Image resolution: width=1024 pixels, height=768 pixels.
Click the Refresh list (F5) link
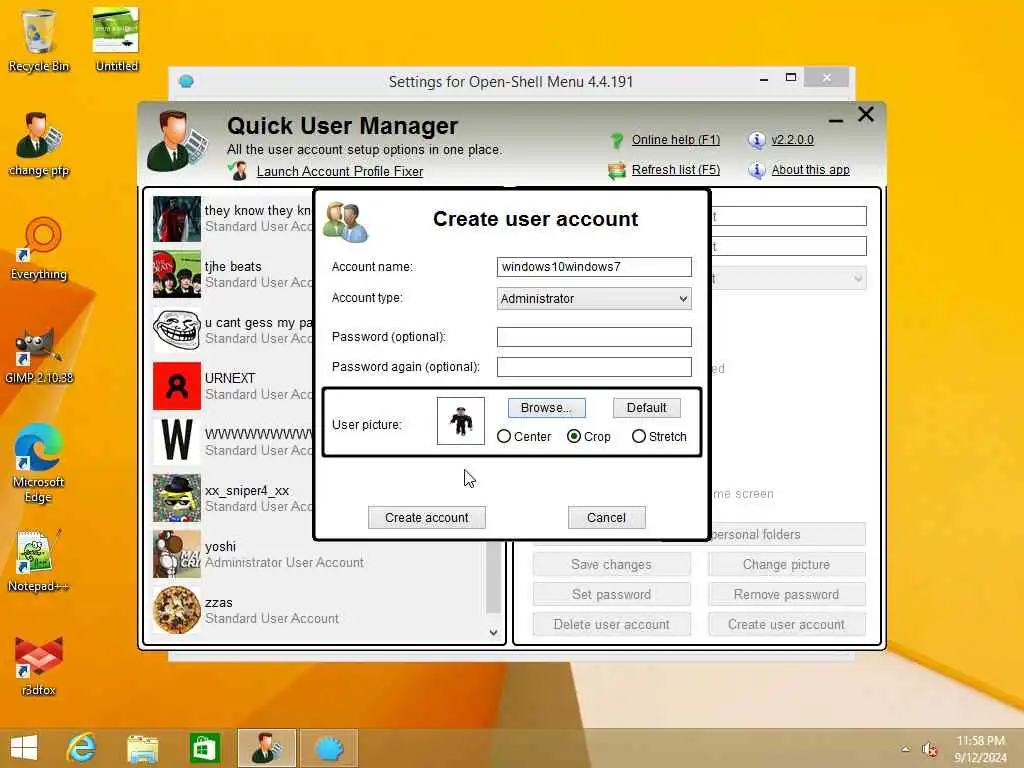[x=675, y=170]
